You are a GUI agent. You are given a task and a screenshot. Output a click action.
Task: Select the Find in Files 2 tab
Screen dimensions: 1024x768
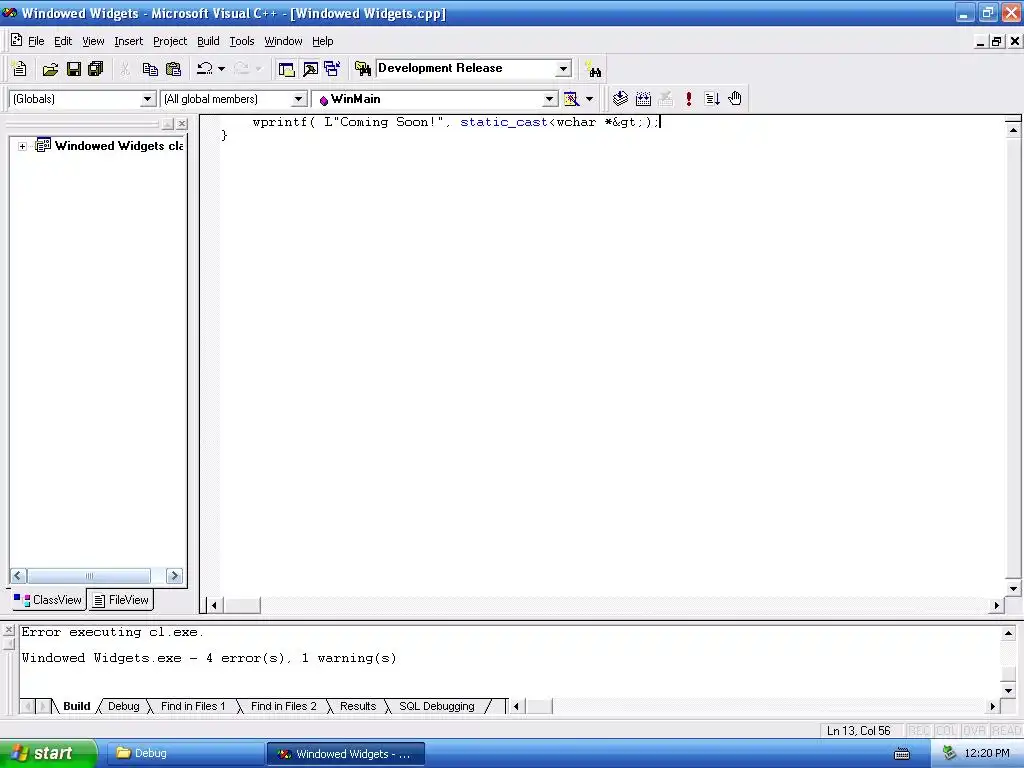pyautogui.click(x=283, y=706)
